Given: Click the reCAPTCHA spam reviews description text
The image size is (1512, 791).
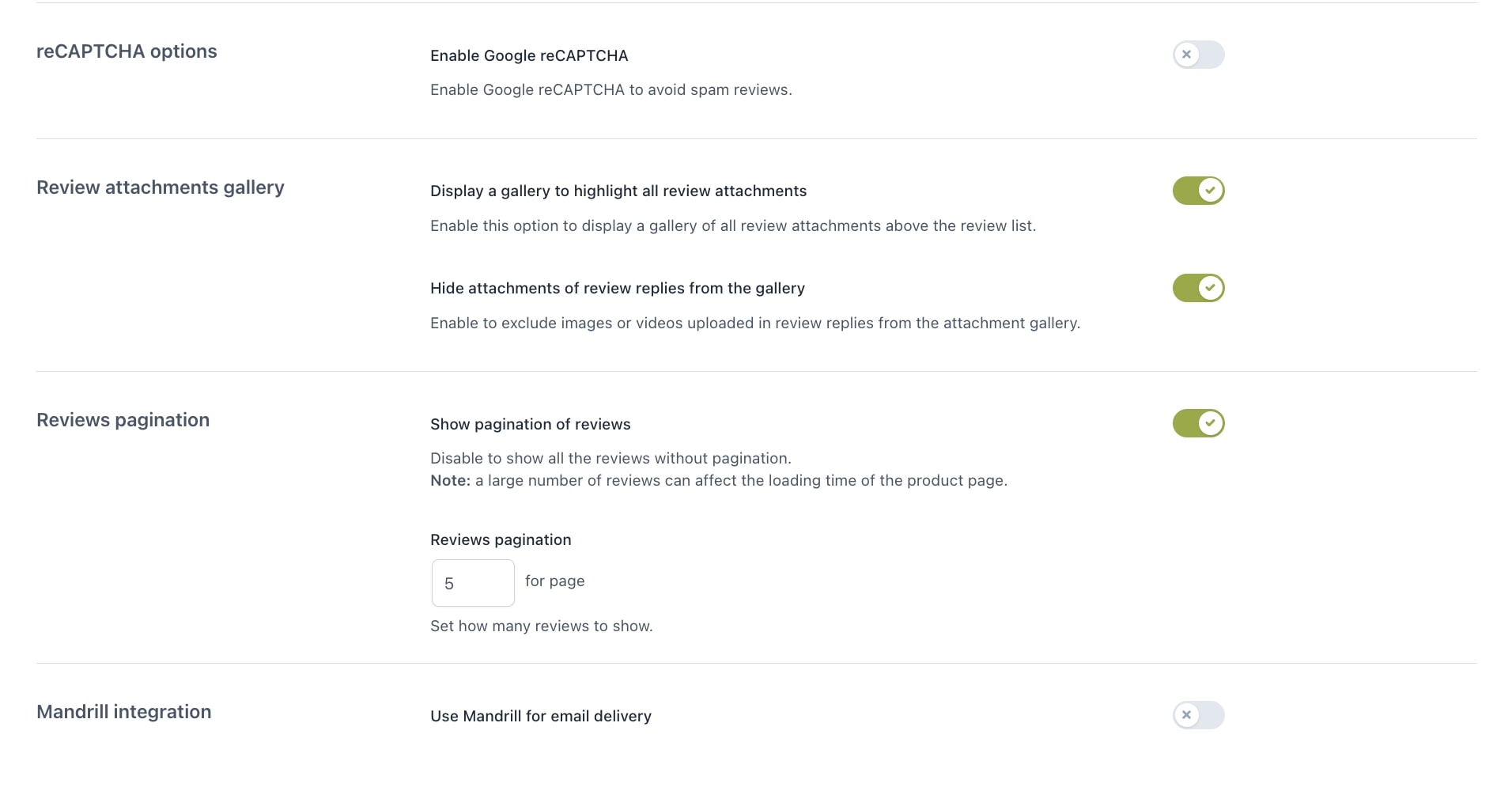Looking at the screenshot, I should [x=610, y=89].
